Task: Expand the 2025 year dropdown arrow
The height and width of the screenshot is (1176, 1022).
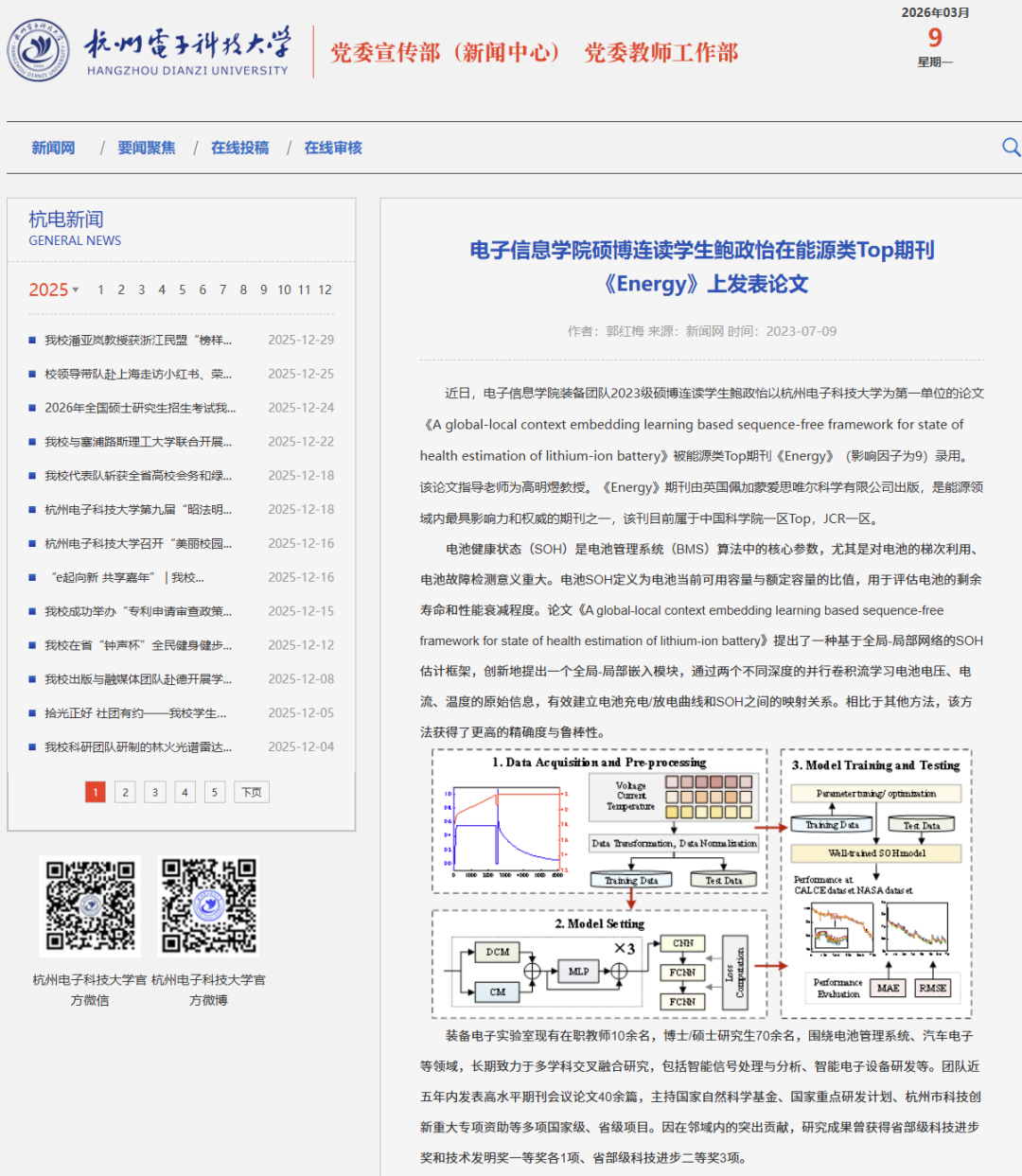Action: pyautogui.click(x=76, y=290)
